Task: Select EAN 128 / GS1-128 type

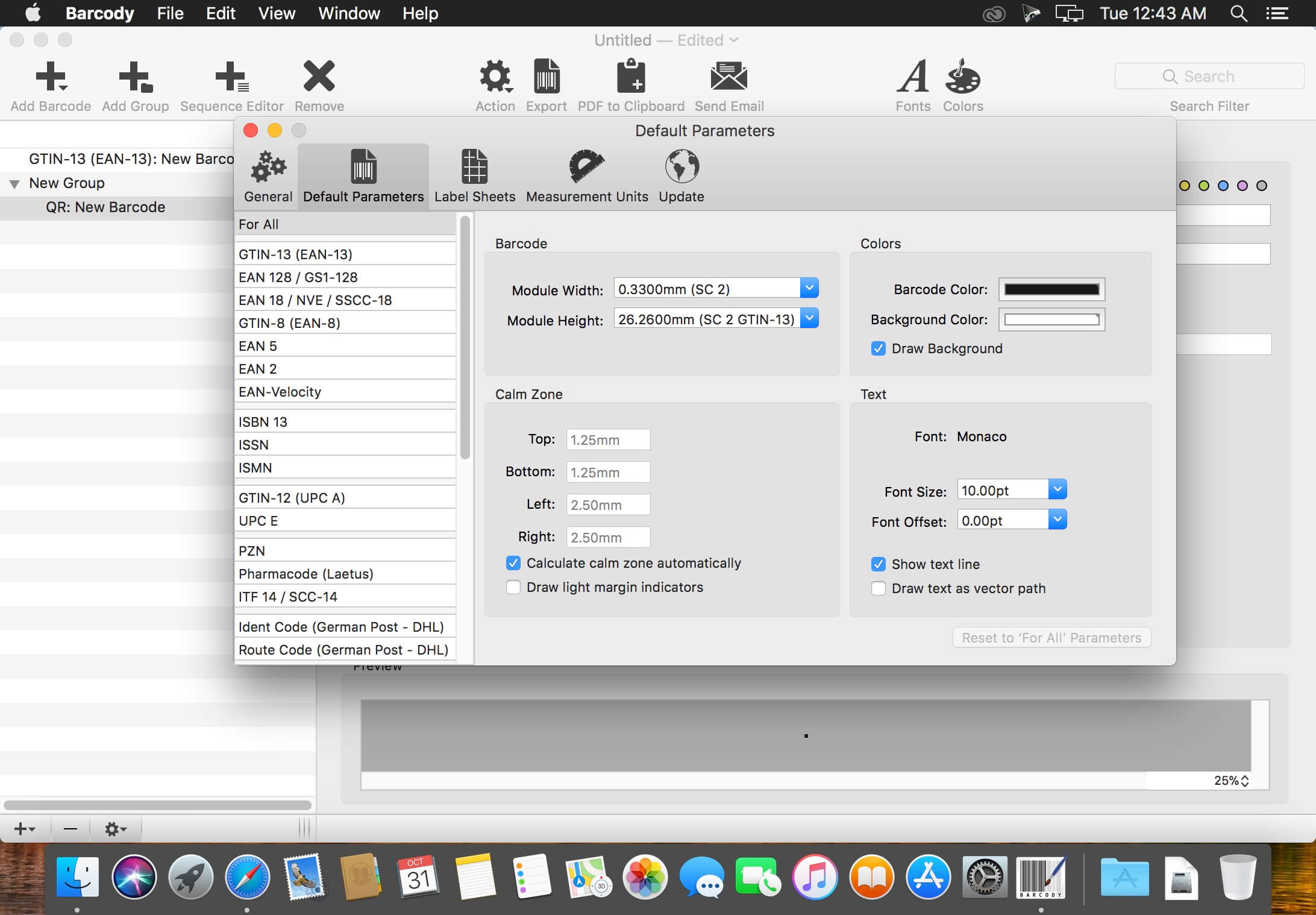Action: click(x=345, y=277)
